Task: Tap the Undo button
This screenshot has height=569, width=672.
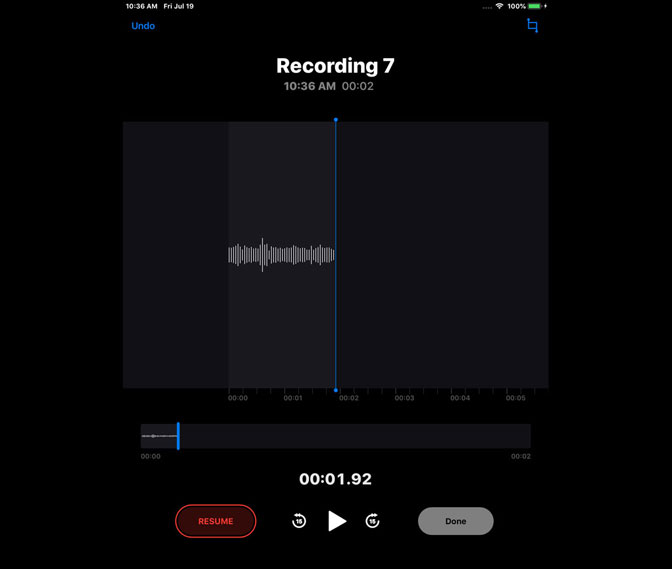Action: point(143,26)
